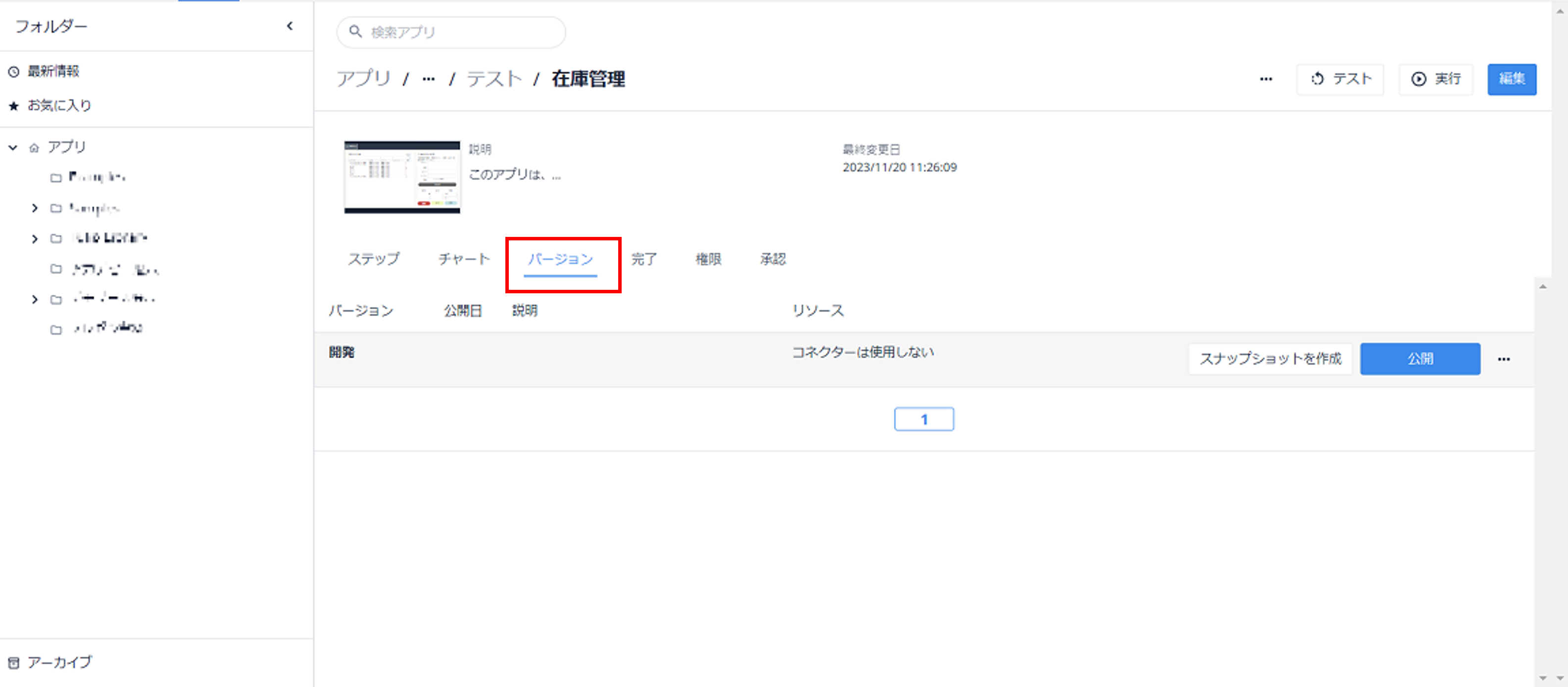Click the inner scrollbar up arrow
The height and width of the screenshot is (687, 1568).
pyautogui.click(x=1542, y=286)
